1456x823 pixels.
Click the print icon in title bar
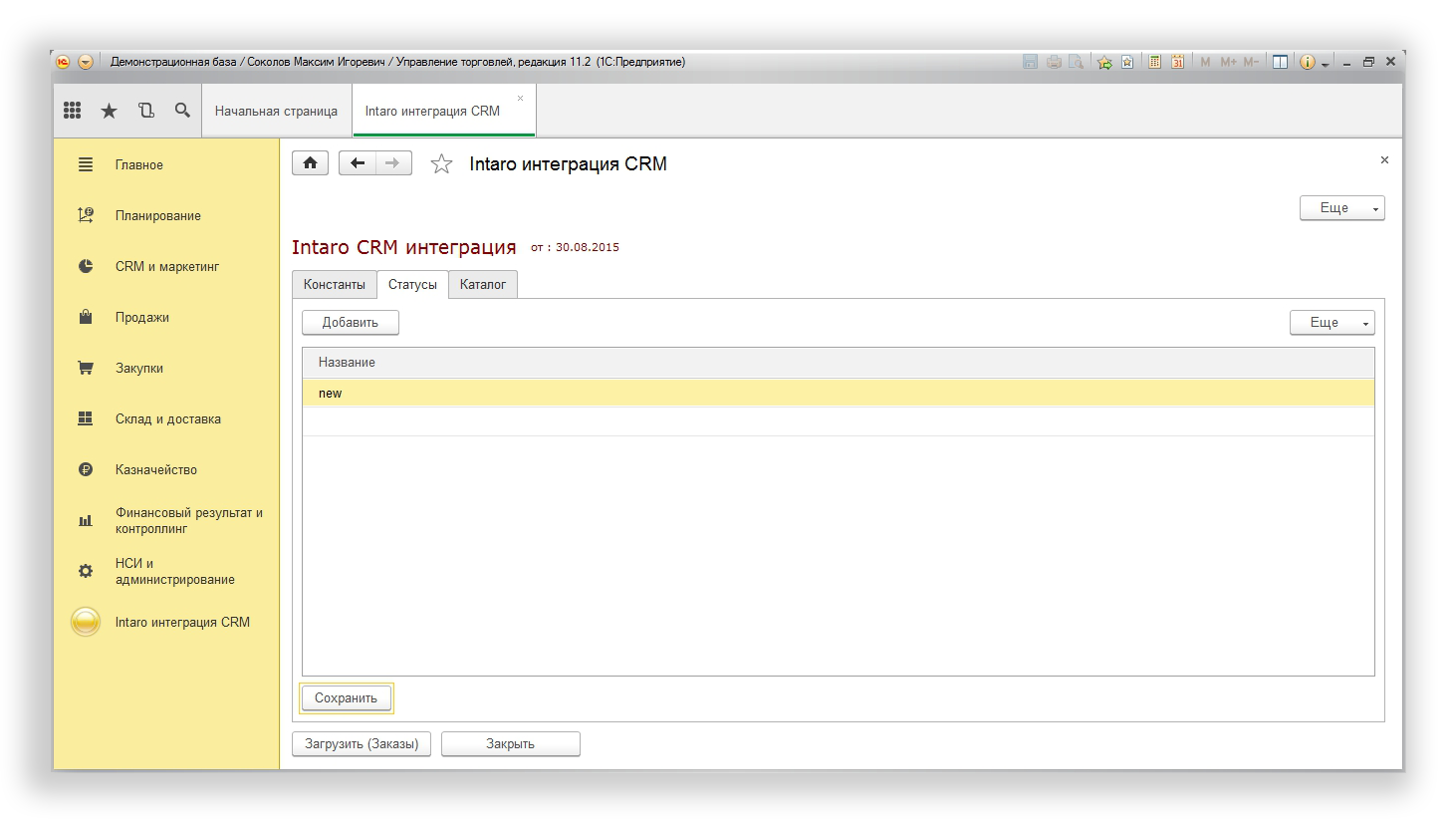(1054, 62)
